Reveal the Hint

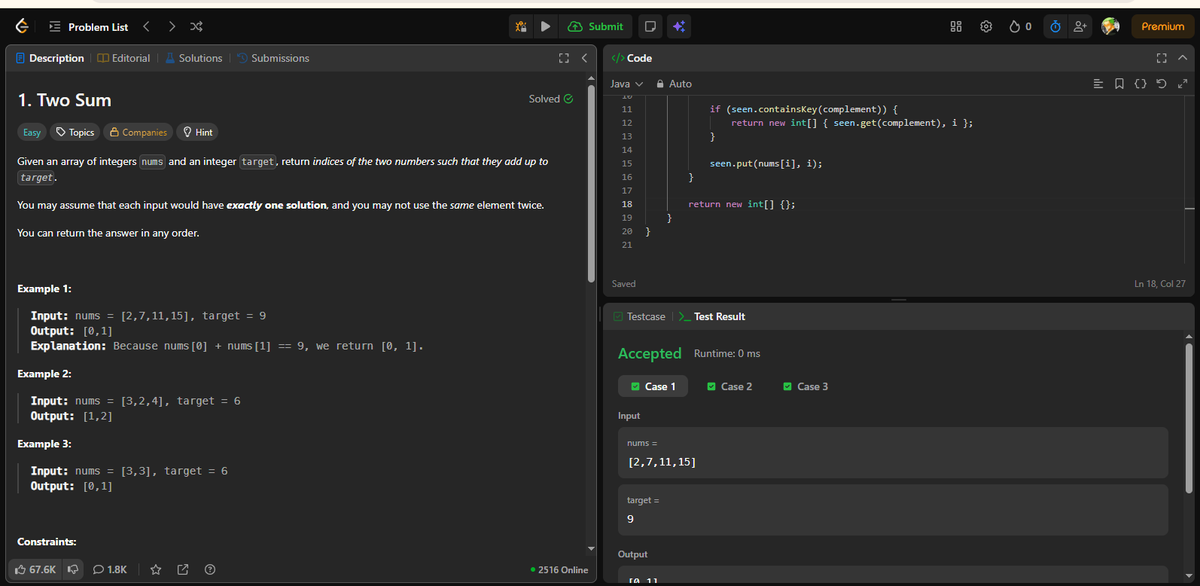[x=197, y=132]
